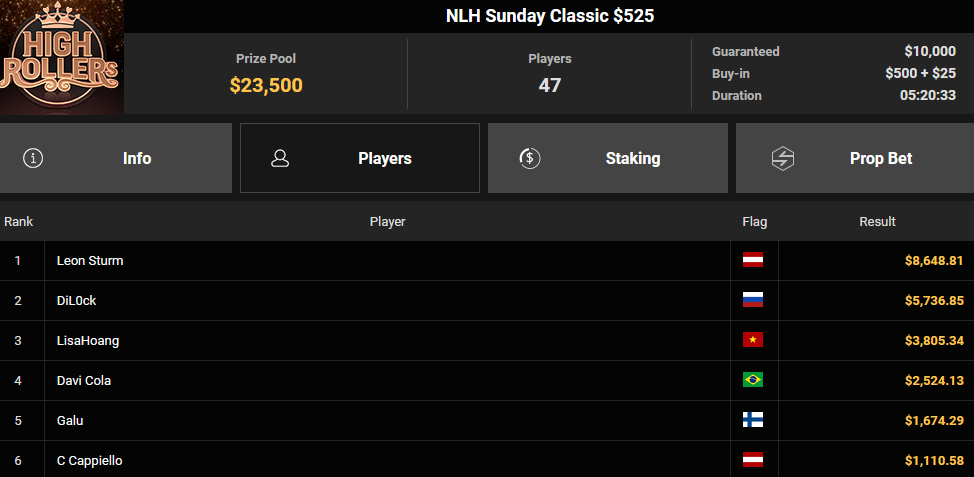This screenshot has height=477, width=974.
Task: Click Davi Cola's Brazil flag icon
Action: 753,380
